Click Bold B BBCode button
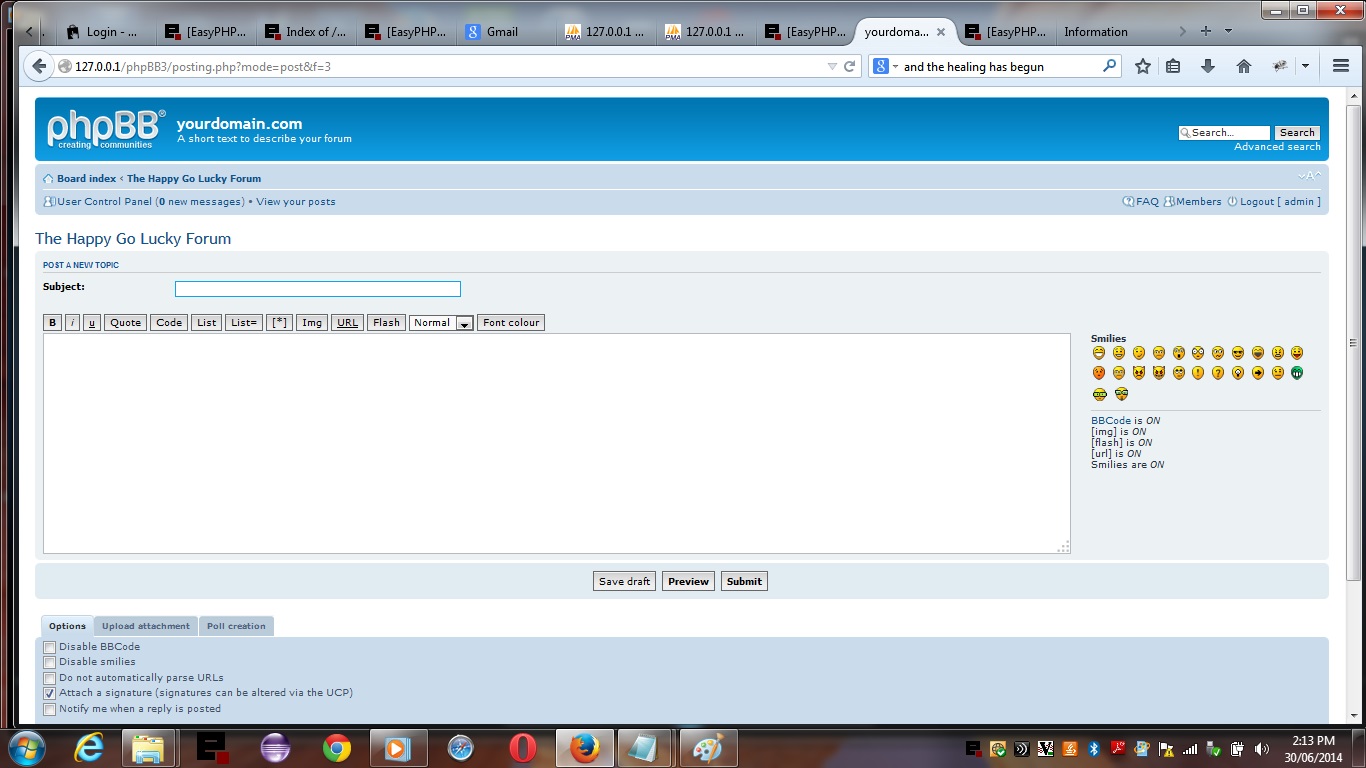Screen dimensions: 1366x768 53,323
